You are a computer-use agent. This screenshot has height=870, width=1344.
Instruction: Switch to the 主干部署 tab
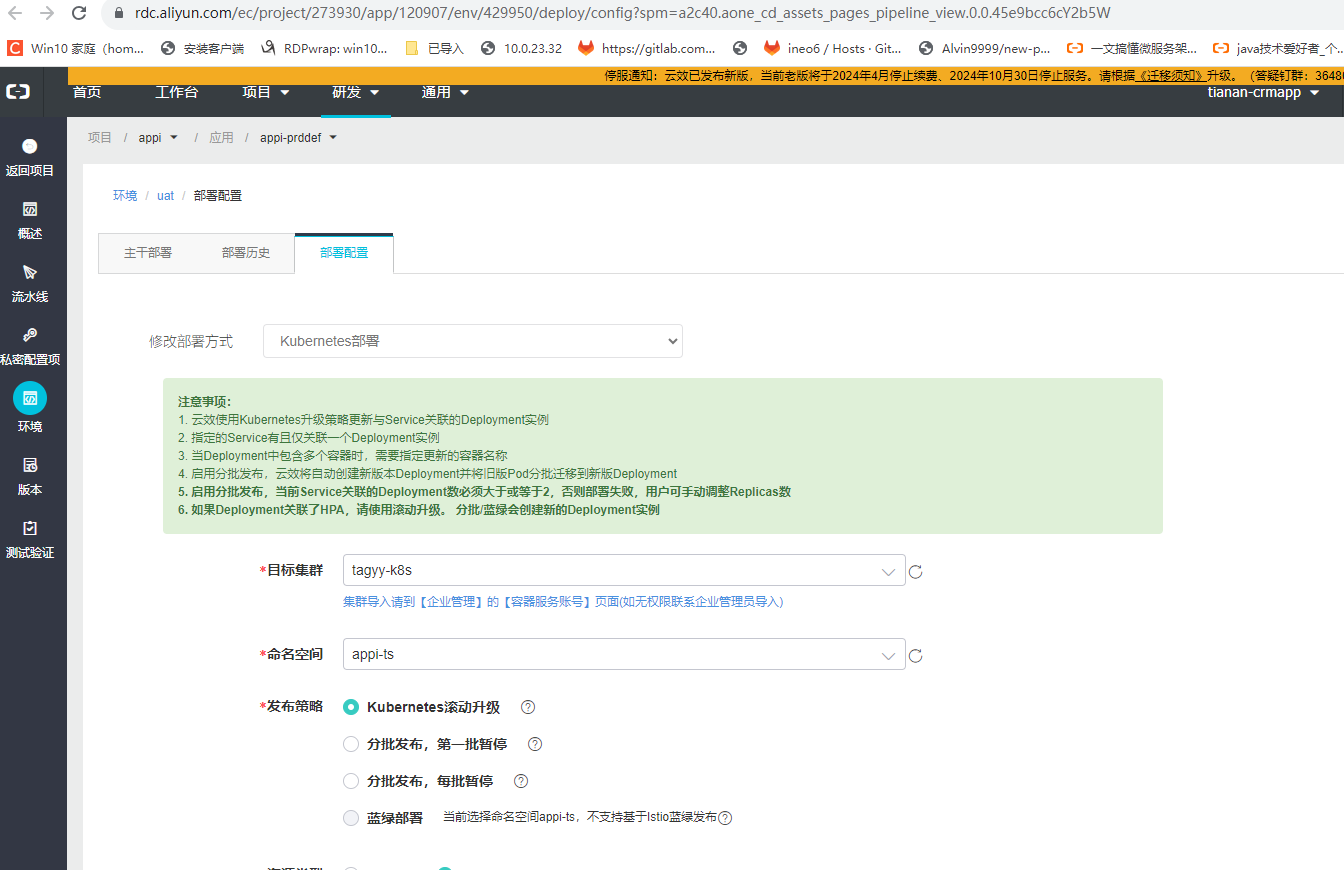pyautogui.click(x=148, y=253)
